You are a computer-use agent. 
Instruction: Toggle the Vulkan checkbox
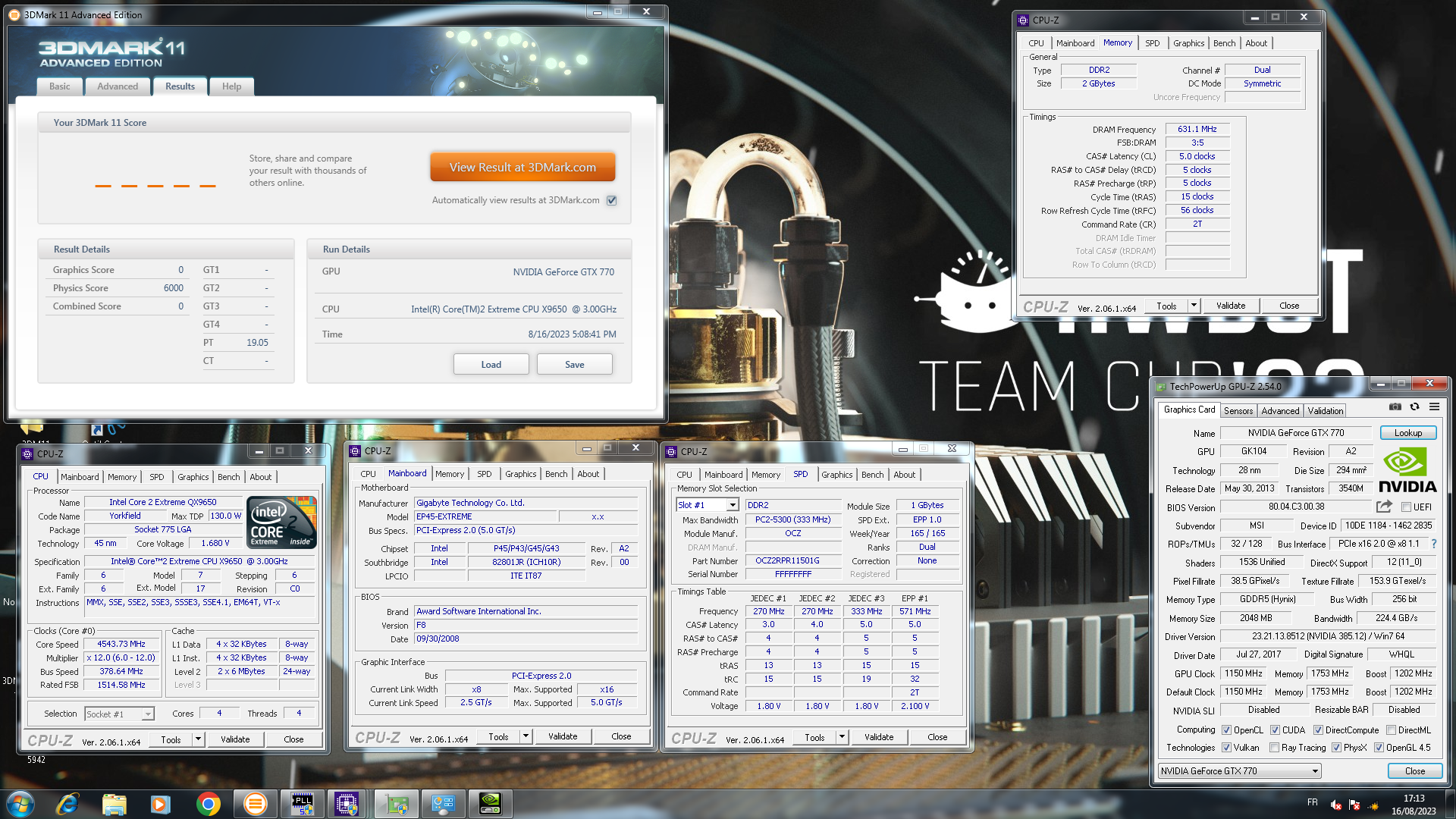tap(1226, 748)
